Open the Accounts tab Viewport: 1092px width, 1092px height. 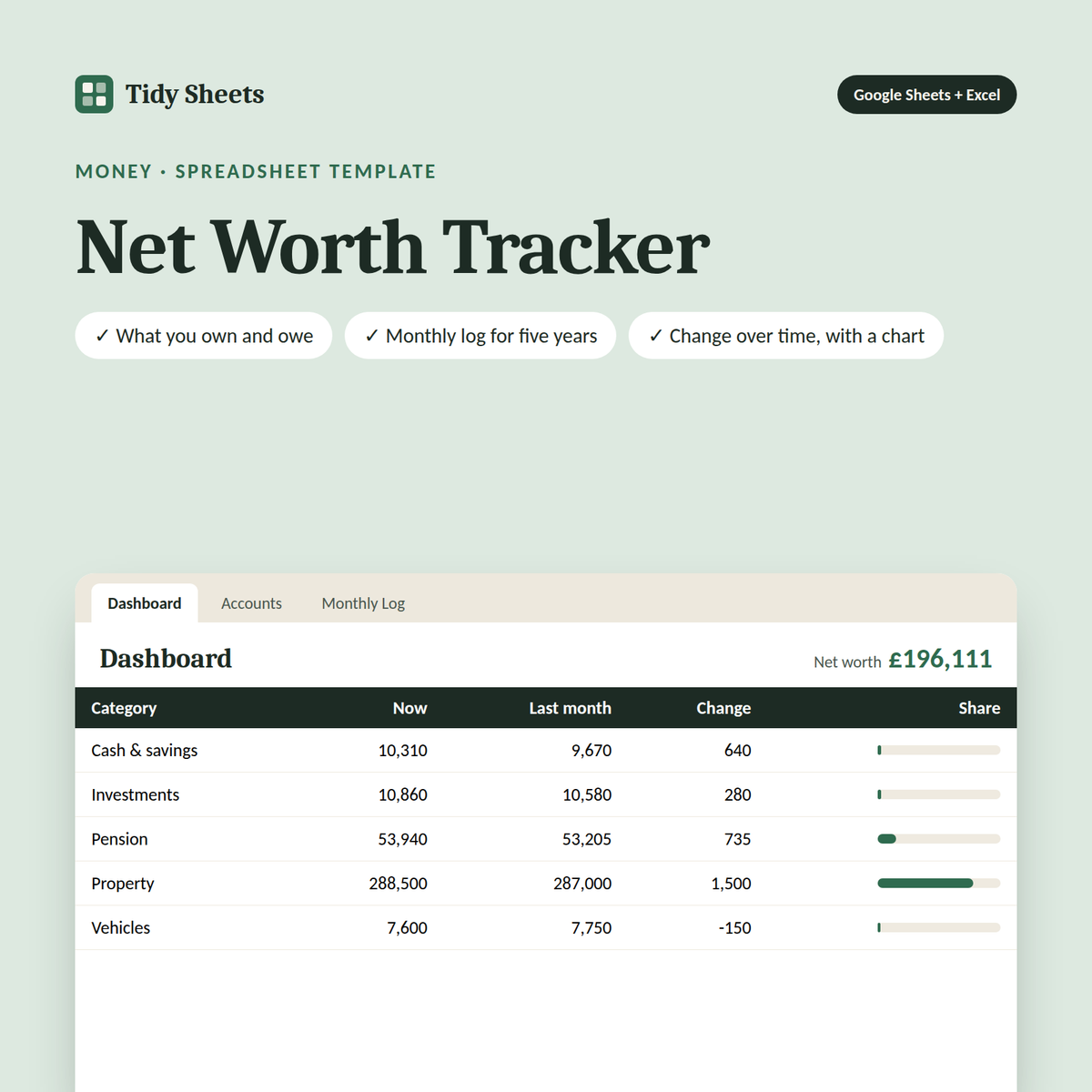tap(251, 603)
